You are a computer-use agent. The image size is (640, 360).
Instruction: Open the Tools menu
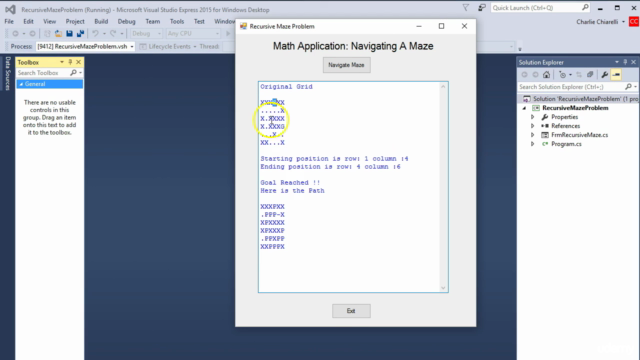point(177,21)
